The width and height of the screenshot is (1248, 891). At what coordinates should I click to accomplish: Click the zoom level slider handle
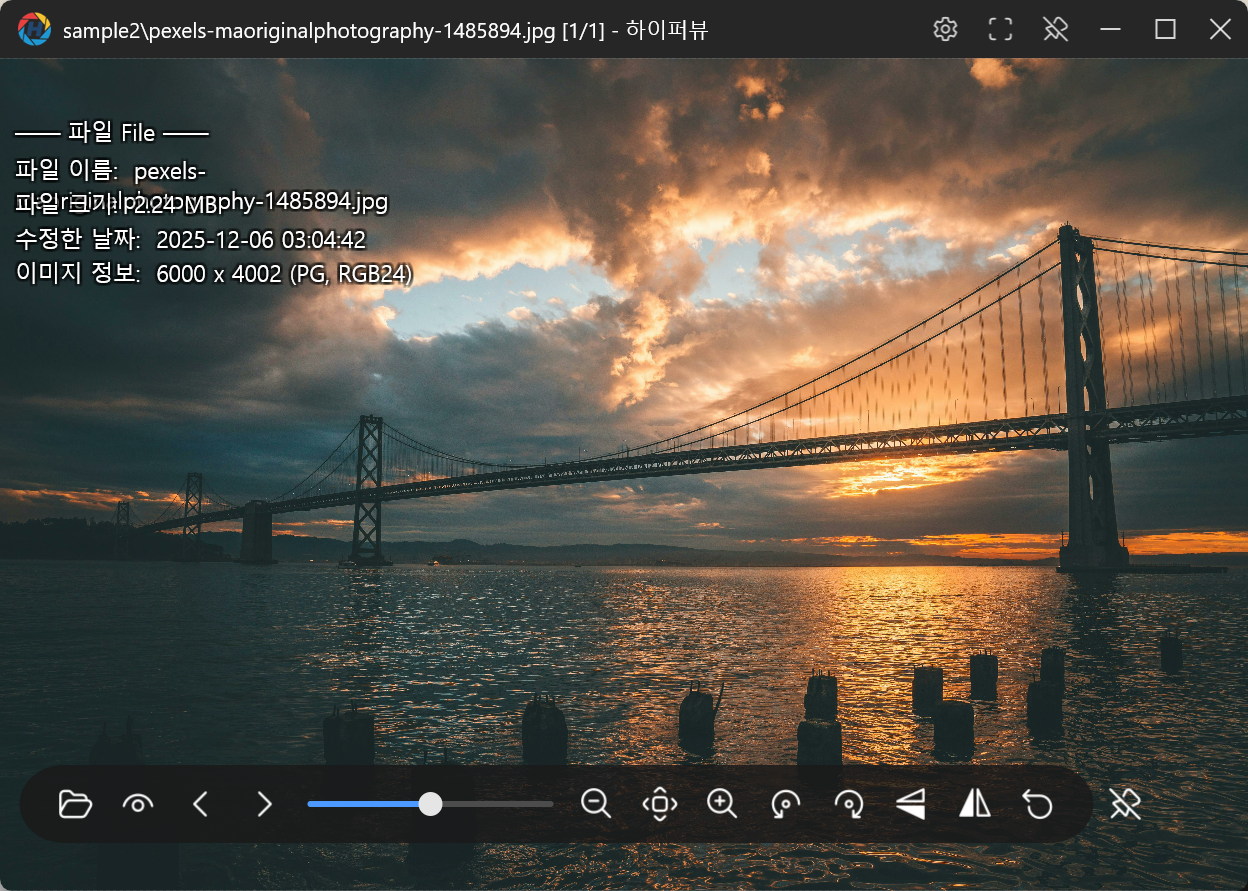point(430,804)
